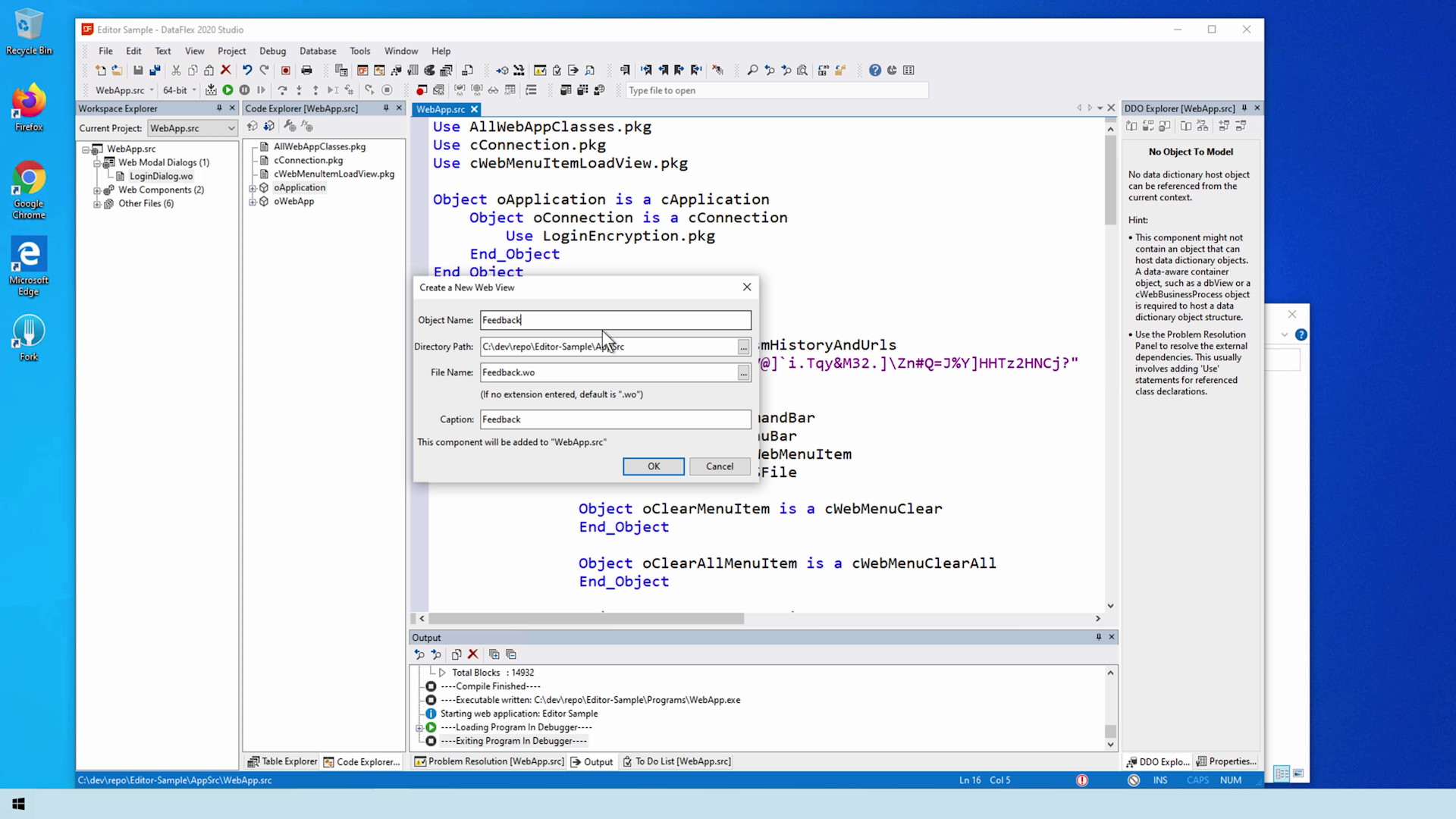This screenshot has width=1456, height=819.
Task: Click the Cancel button in the dialog
Action: pyautogui.click(x=719, y=466)
